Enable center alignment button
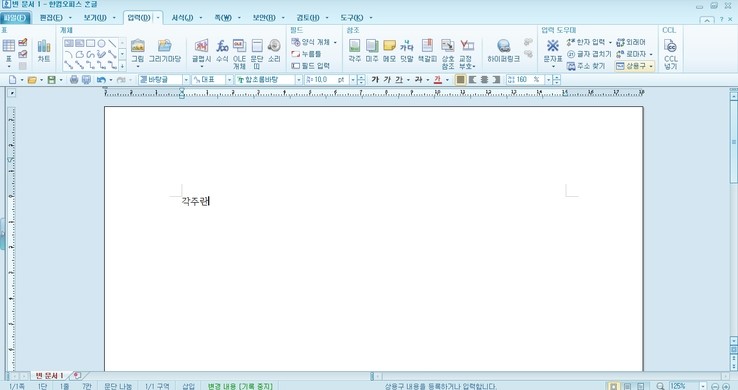Image resolution: width=738 pixels, height=390 pixels. tap(484, 80)
